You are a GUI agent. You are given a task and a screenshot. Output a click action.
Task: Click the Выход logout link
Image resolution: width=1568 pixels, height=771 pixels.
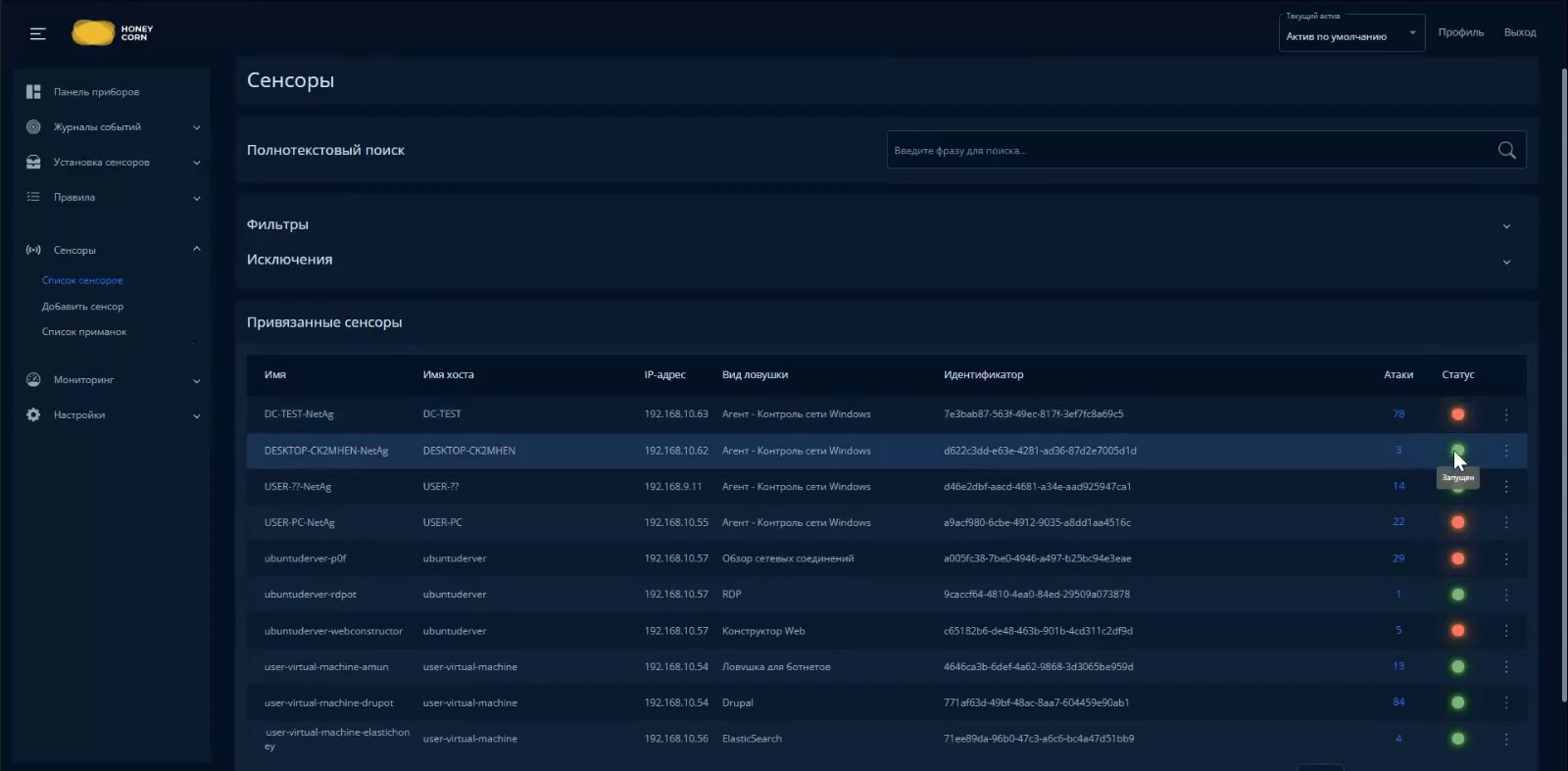1520,32
